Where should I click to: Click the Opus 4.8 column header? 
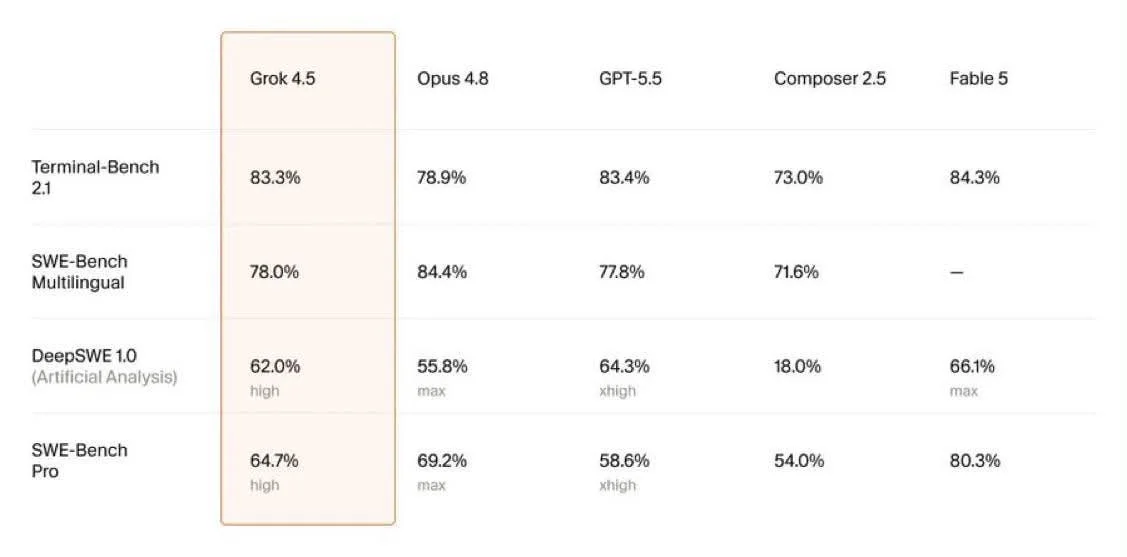point(453,79)
